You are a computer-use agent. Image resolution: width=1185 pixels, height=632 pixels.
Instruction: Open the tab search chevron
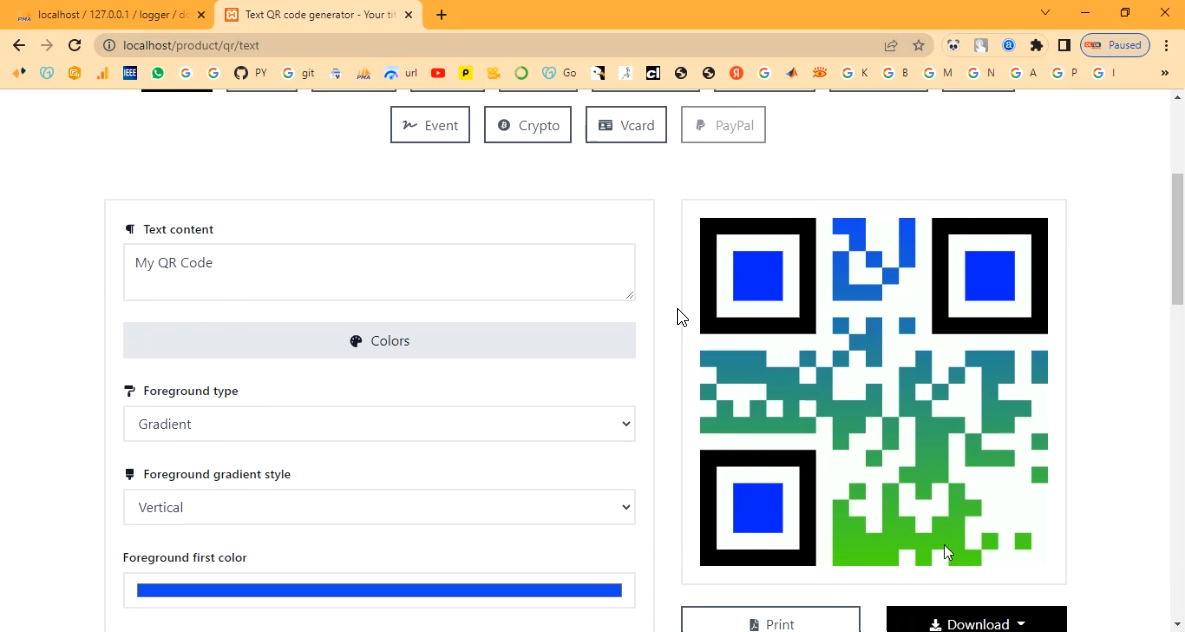click(1045, 12)
